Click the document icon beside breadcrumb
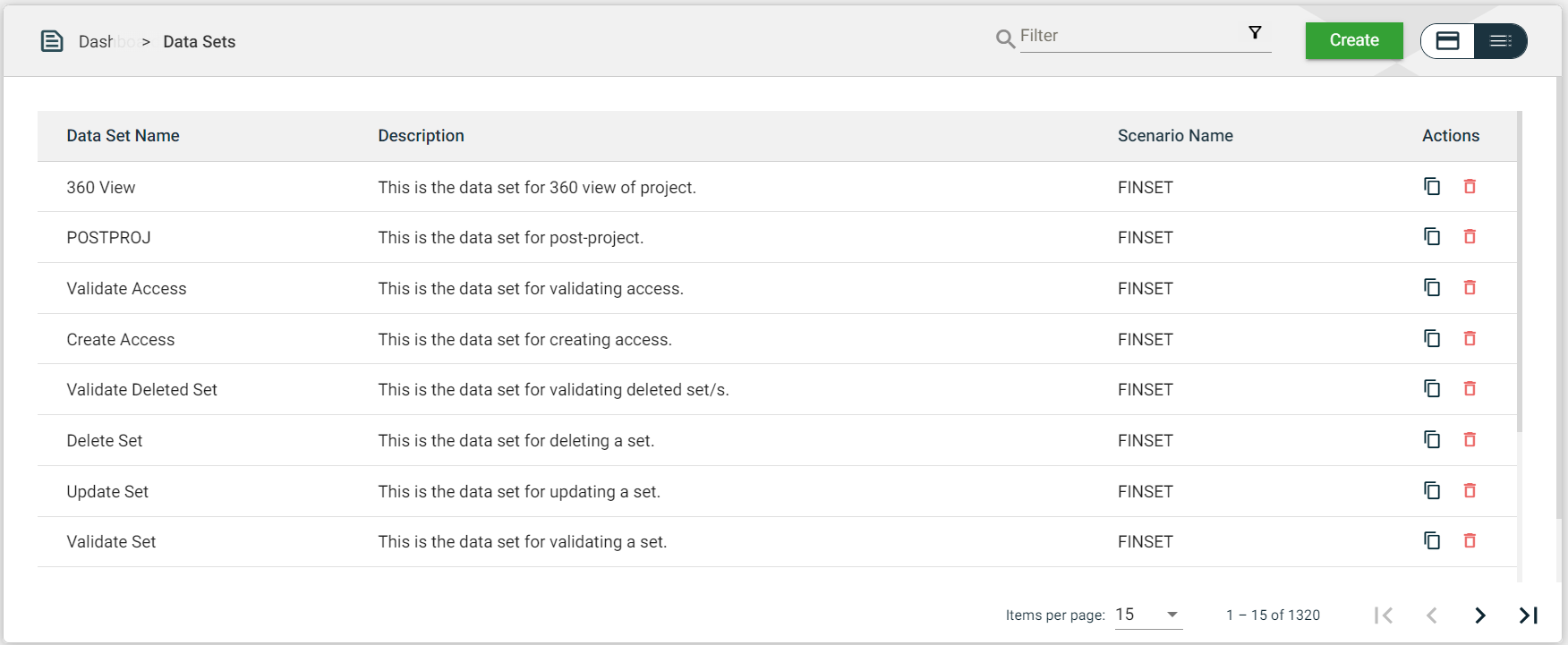This screenshot has width=1568, height=645. coord(52,41)
